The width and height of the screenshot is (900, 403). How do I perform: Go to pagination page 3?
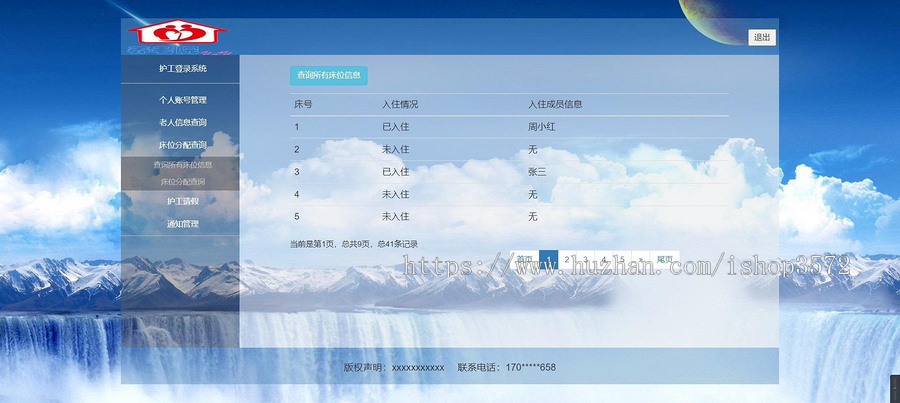585,259
